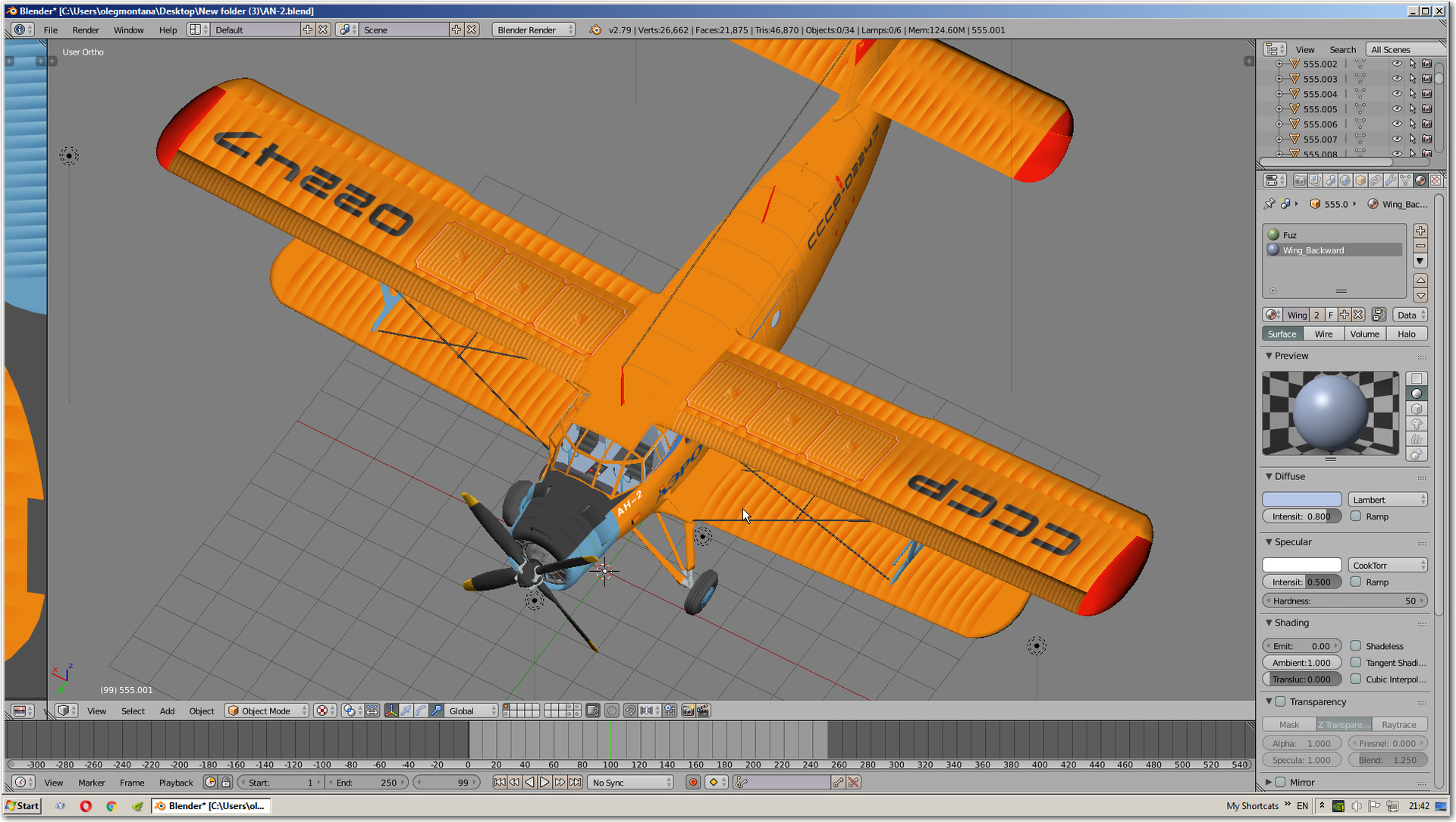Open the No Sync playback dropdown
The height and width of the screenshot is (822, 1456).
tap(631, 783)
